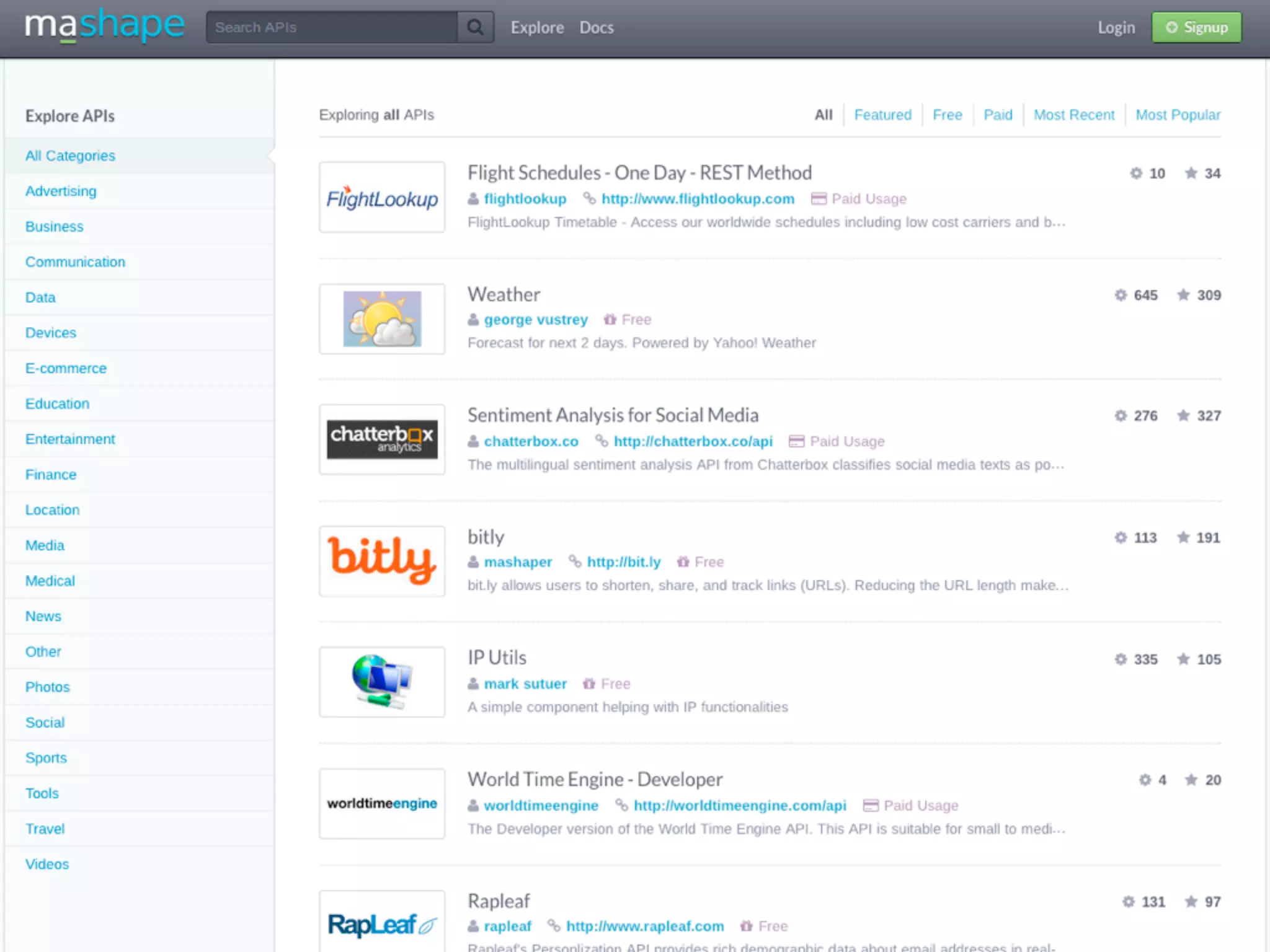Viewport: 1270px width, 952px height.
Task: Open the Login link
Action: tap(1116, 28)
